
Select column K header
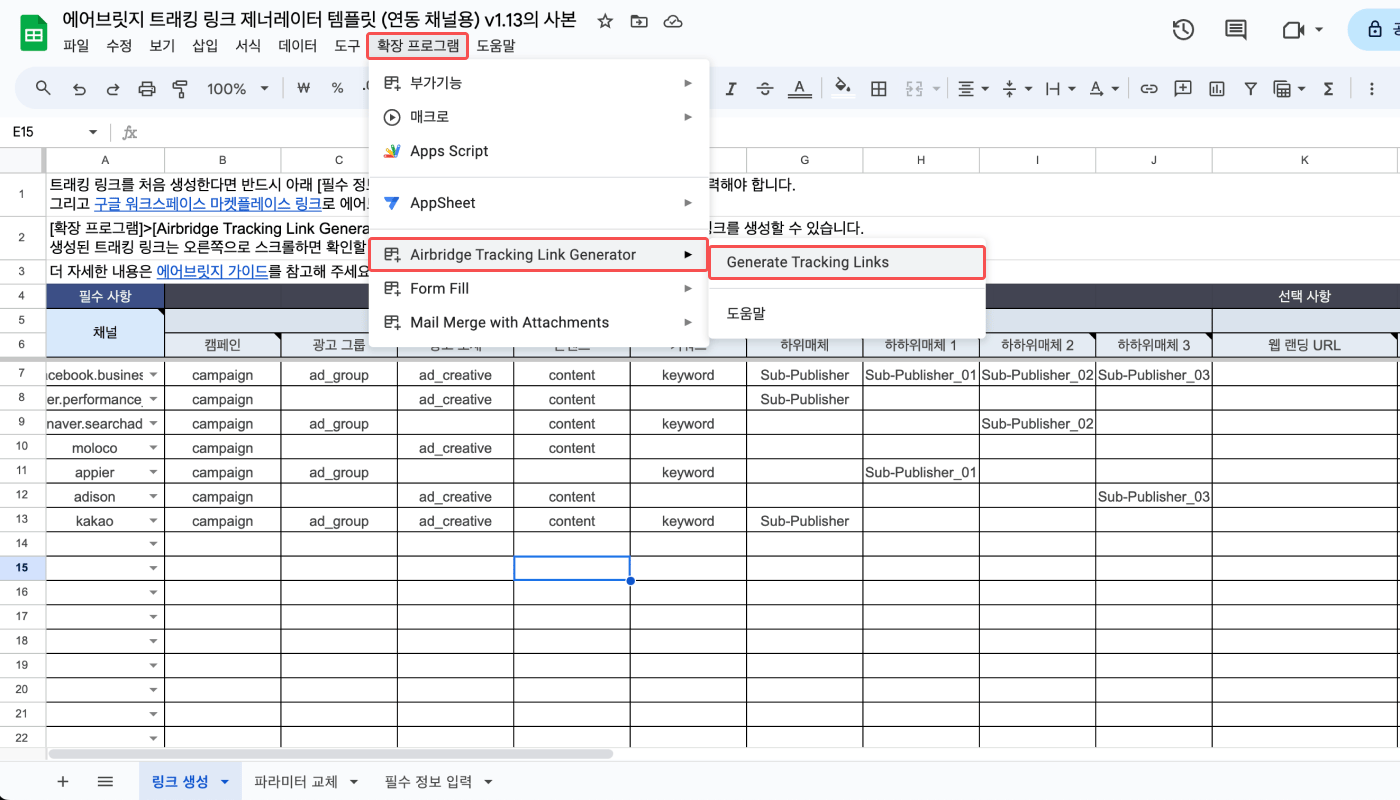point(1305,160)
